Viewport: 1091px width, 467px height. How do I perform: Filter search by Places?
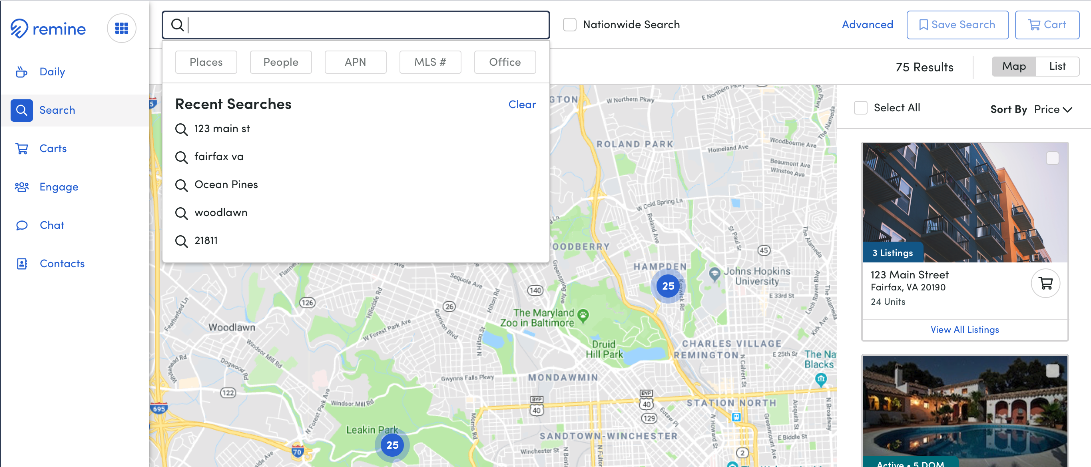(x=206, y=62)
